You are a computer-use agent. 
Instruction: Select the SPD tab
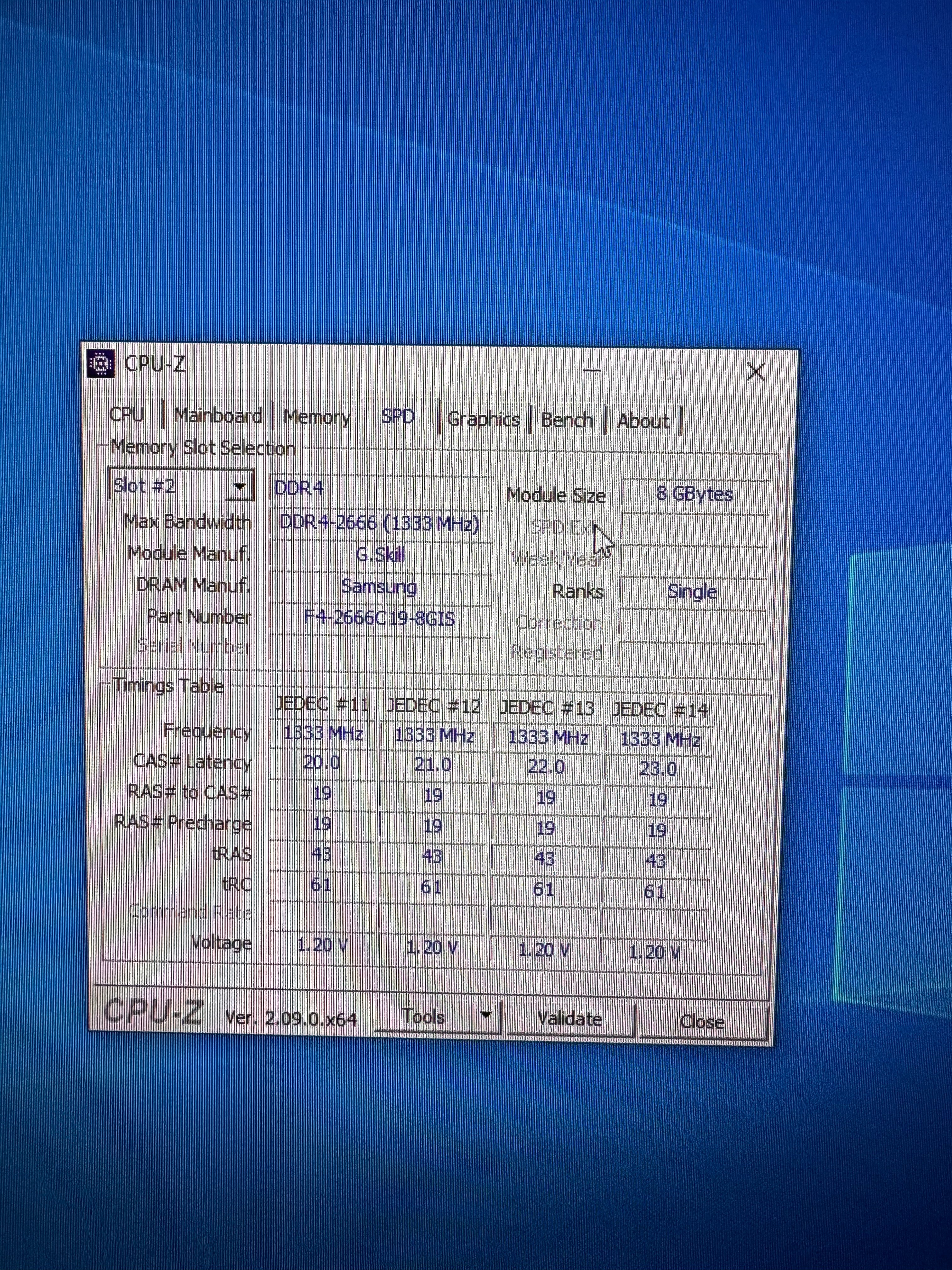(398, 416)
